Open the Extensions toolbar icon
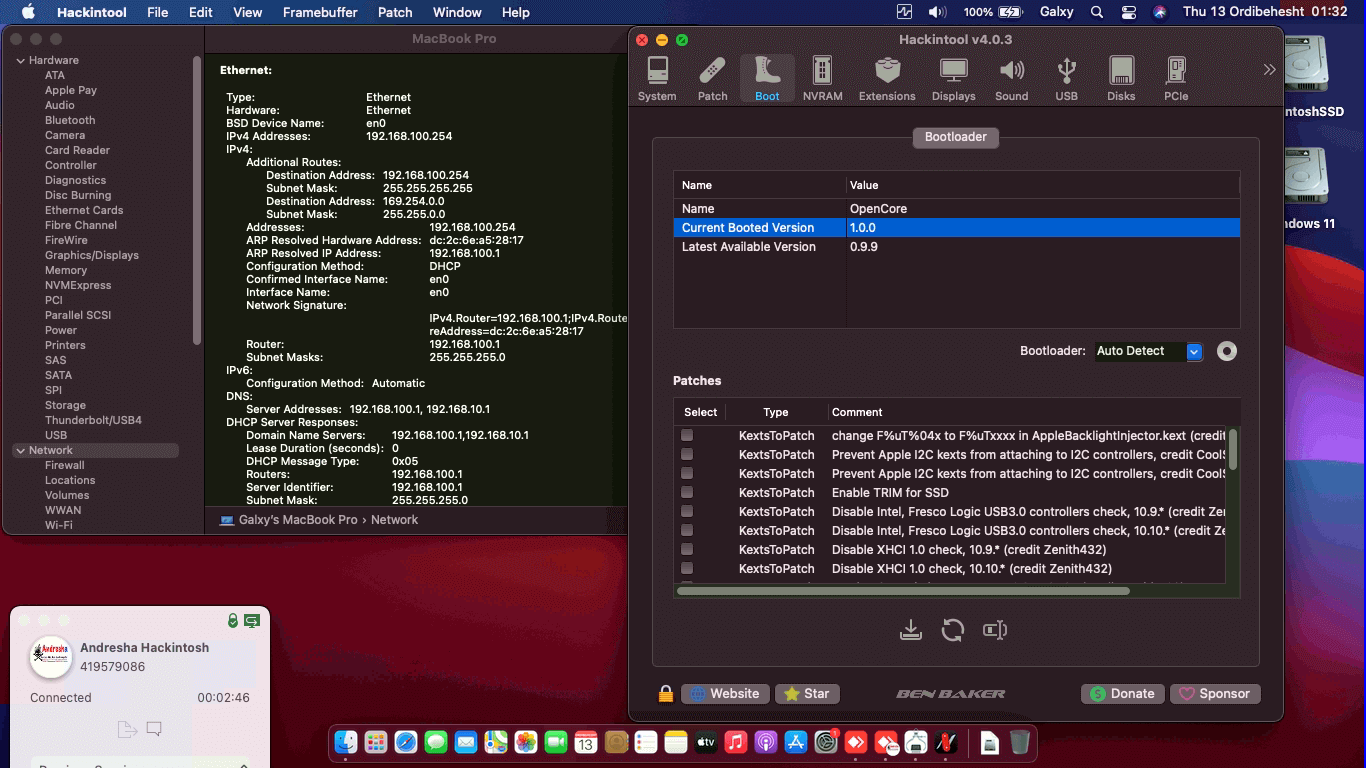 [x=887, y=79]
